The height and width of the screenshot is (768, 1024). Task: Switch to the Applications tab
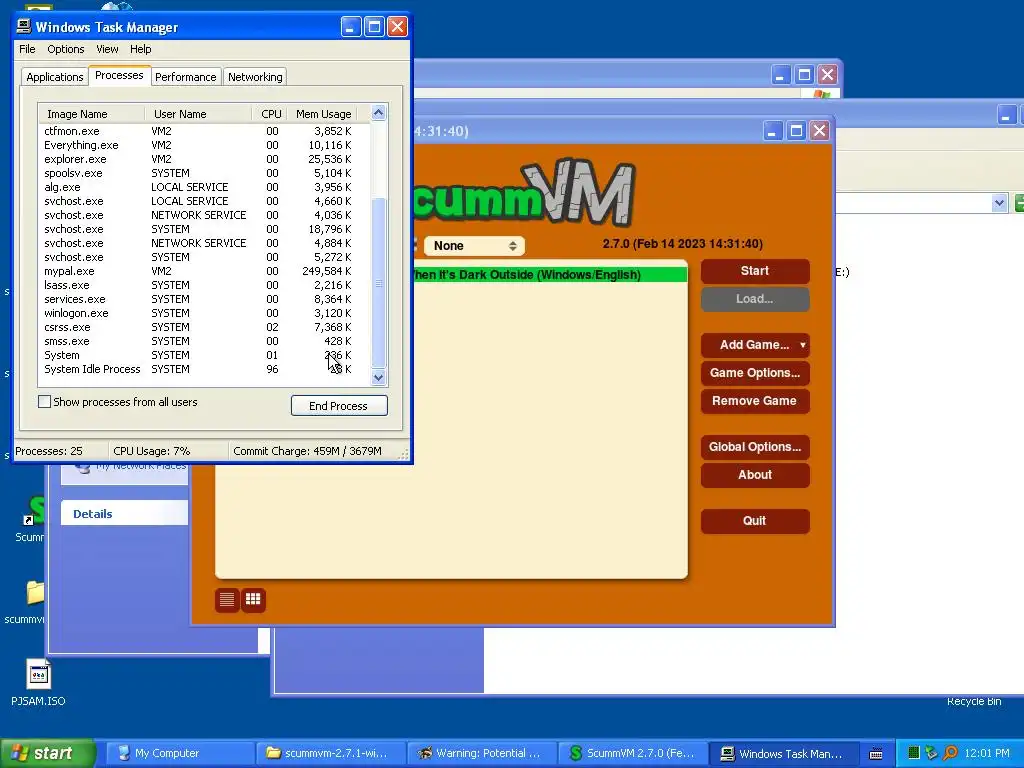[55, 77]
